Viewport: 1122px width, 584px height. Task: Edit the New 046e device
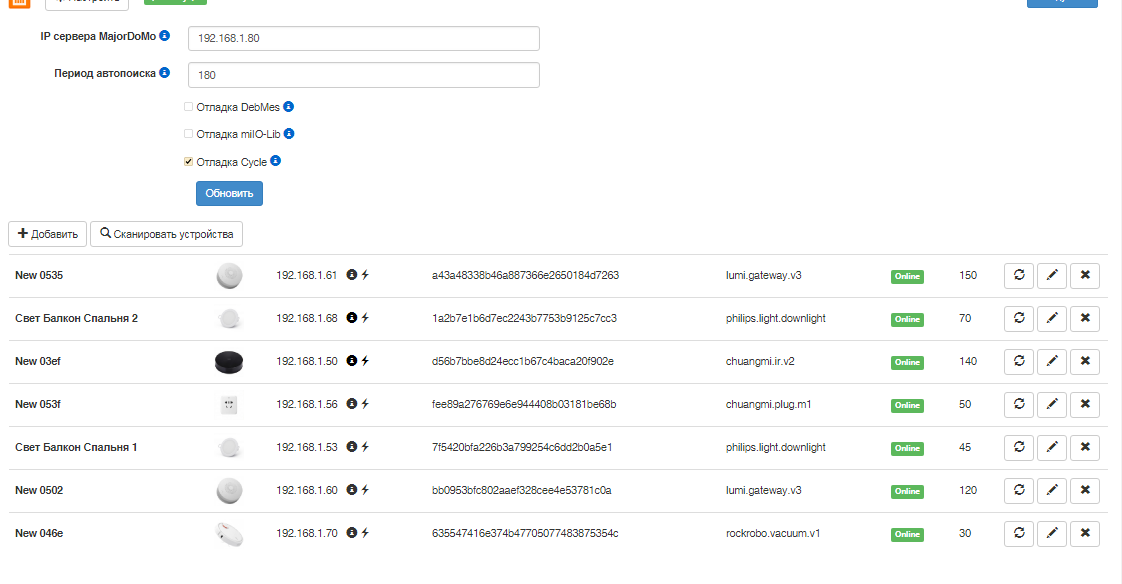click(1052, 533)
